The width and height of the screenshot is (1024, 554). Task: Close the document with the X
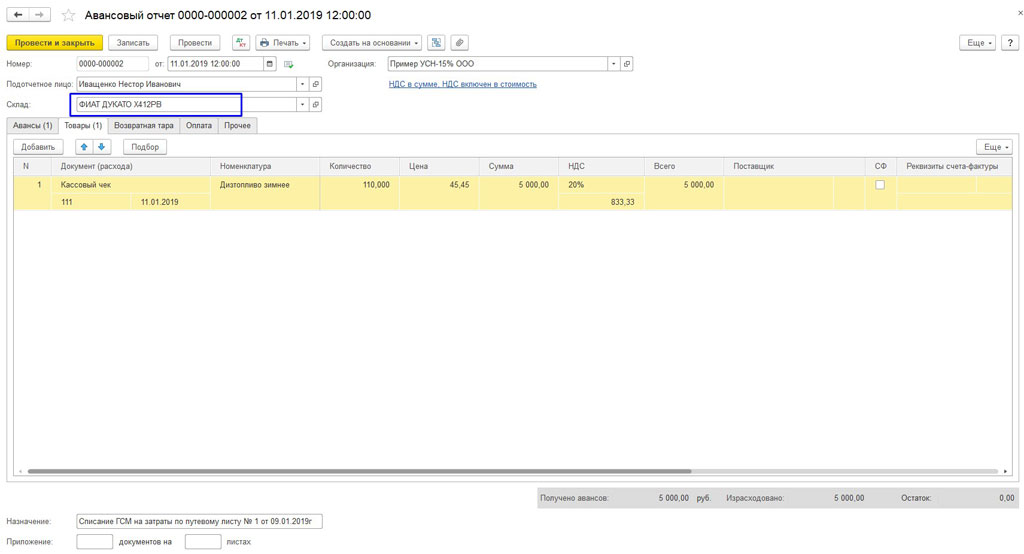1020,13
